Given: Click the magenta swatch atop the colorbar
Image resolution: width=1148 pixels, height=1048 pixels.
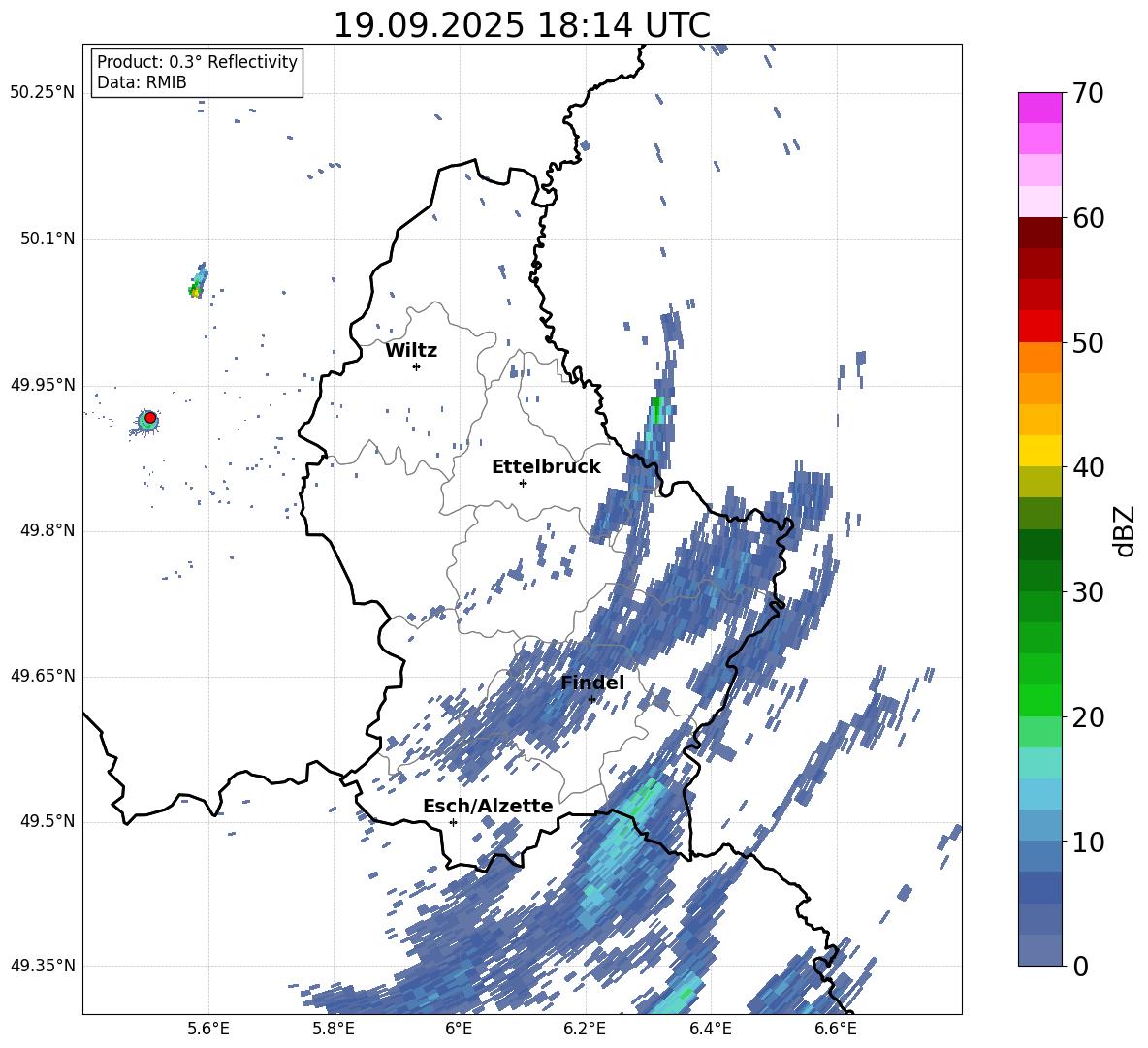Looking at the screenshot, I should tap(1039, 108).
